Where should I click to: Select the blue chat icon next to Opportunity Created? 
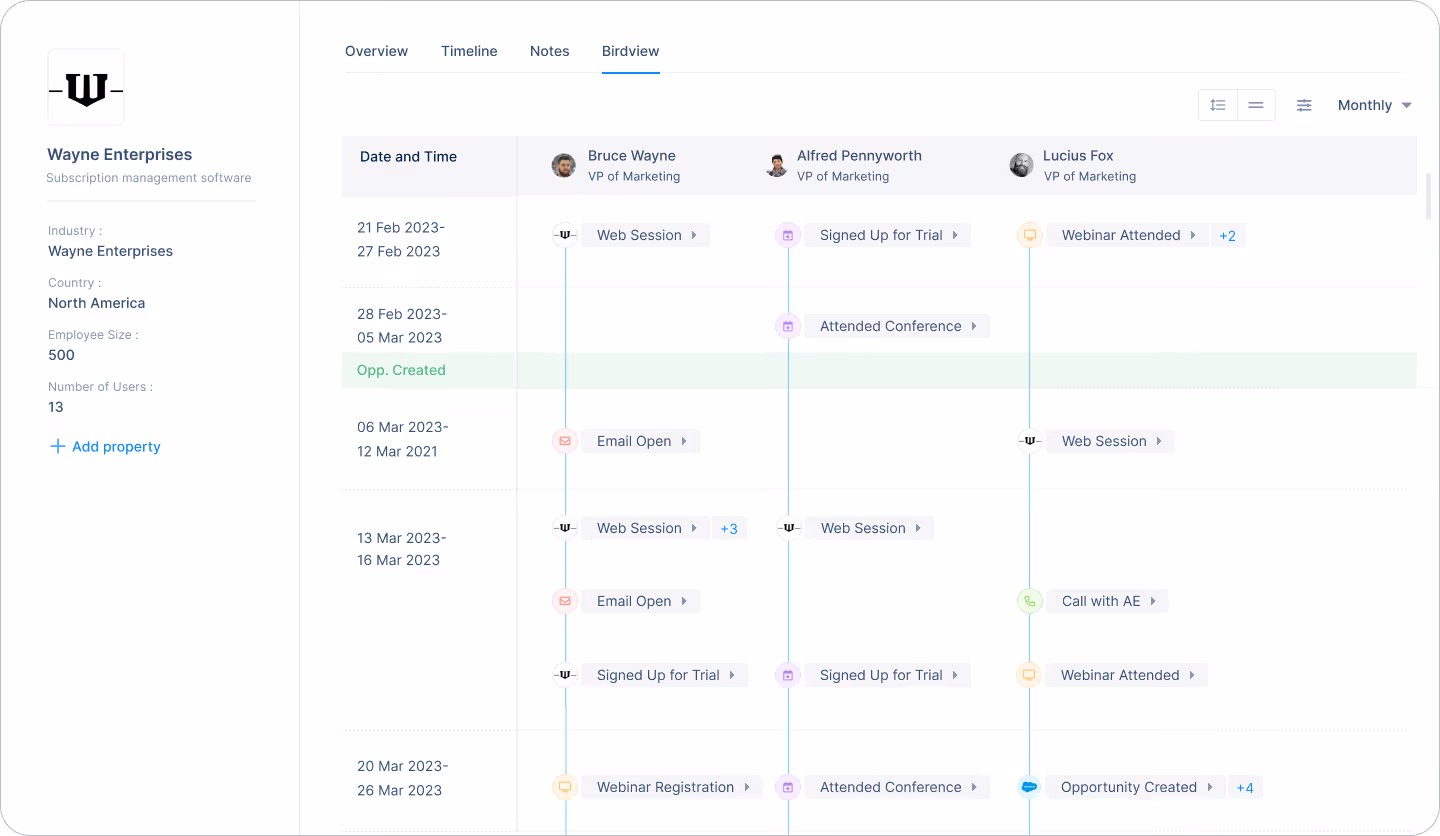[1030, 787]
